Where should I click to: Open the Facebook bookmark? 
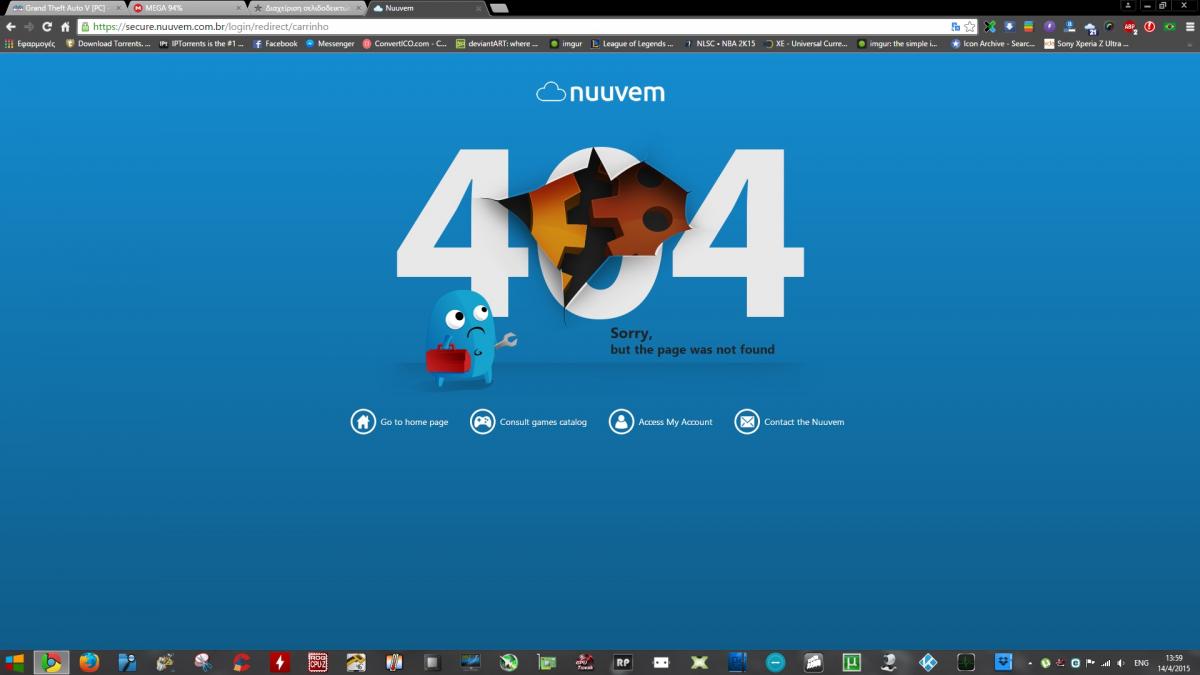[275, 44]
